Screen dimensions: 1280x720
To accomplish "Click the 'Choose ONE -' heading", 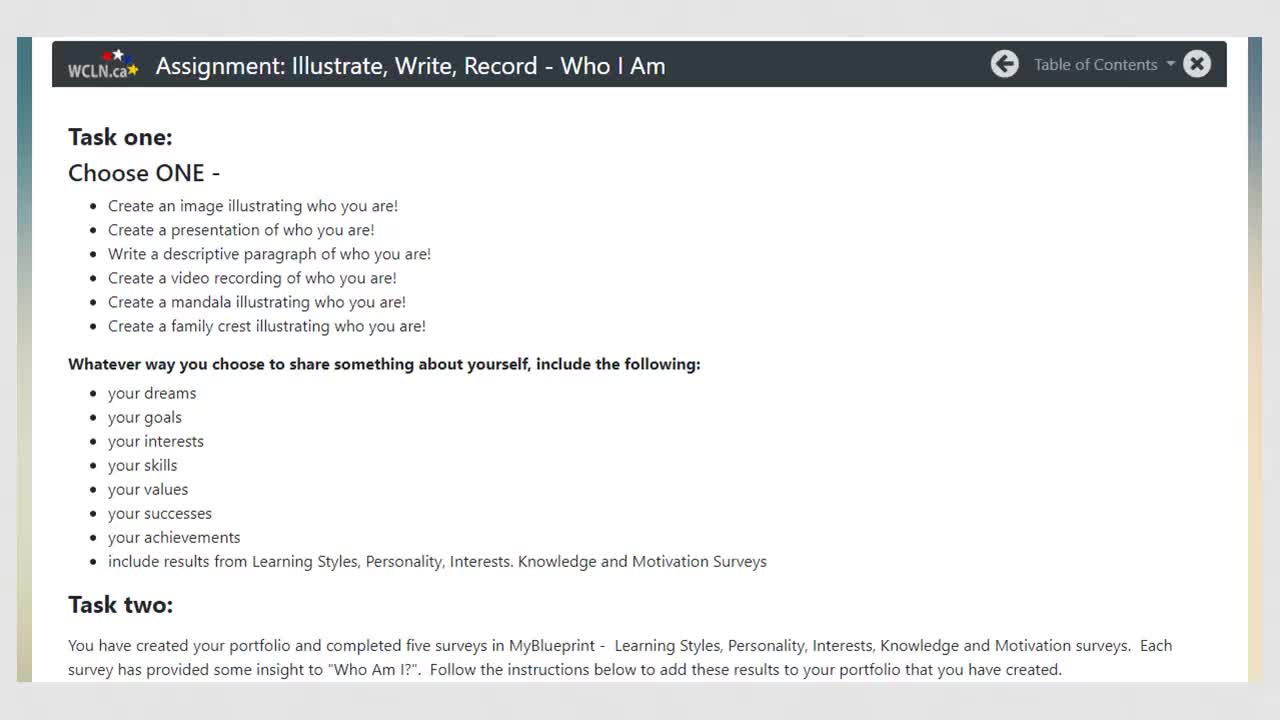I will coord(144,173).
